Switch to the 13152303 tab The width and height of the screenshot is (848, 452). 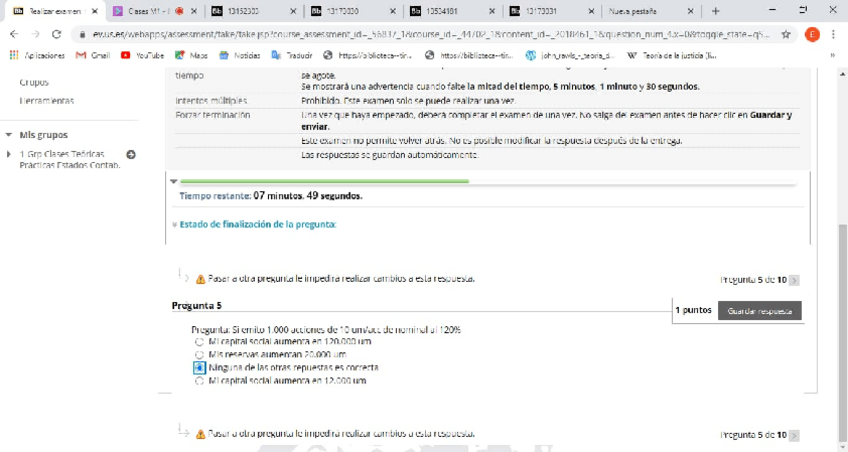tap(243, 11)
